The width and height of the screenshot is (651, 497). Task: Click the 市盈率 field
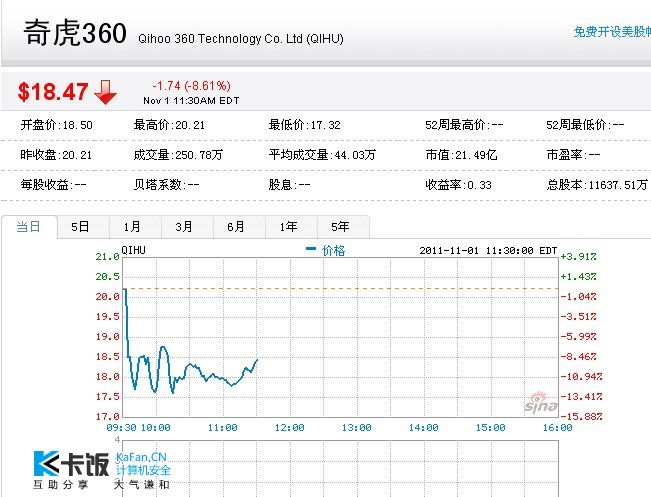(573, 155)
